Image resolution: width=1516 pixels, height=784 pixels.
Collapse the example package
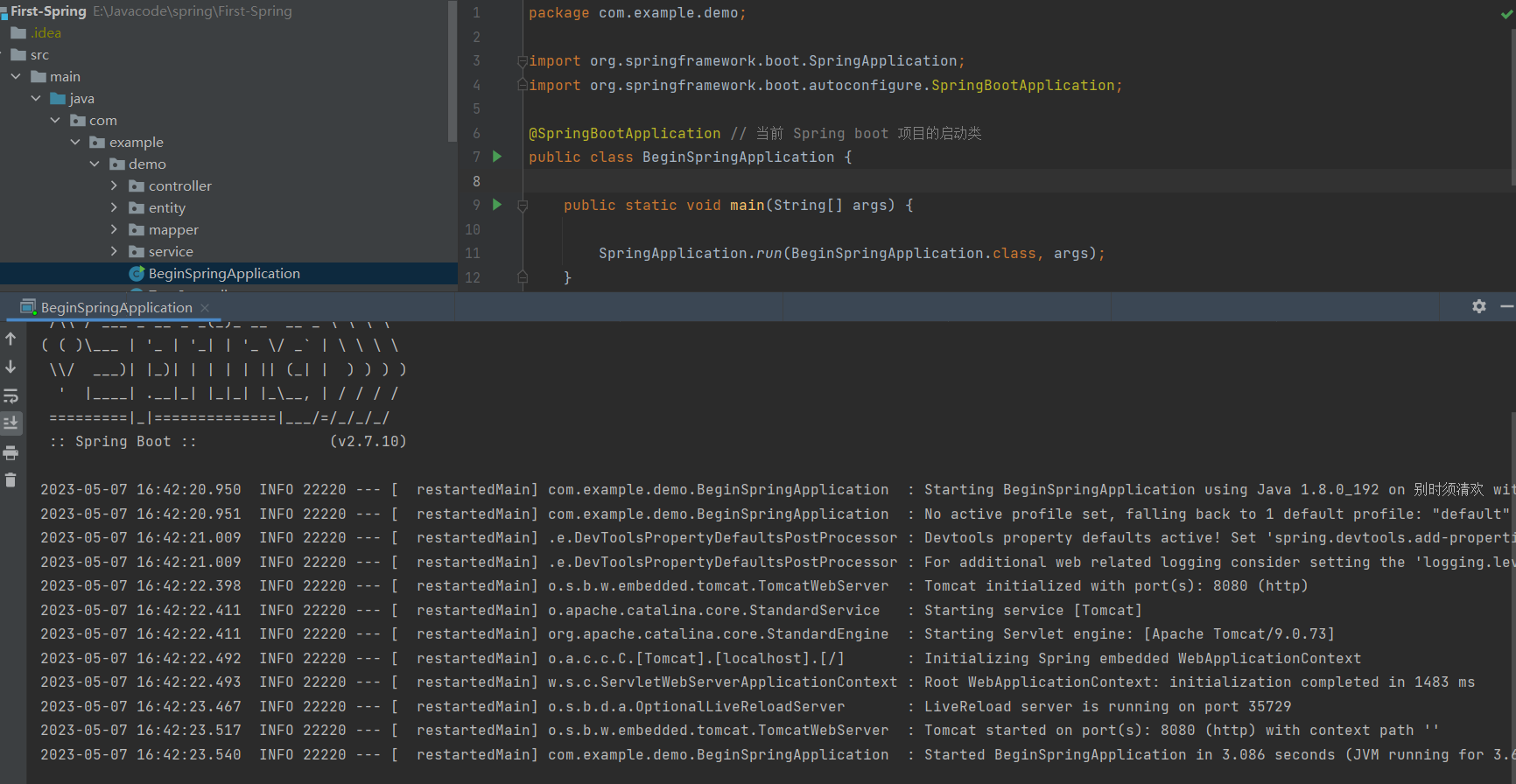point(75,143)
